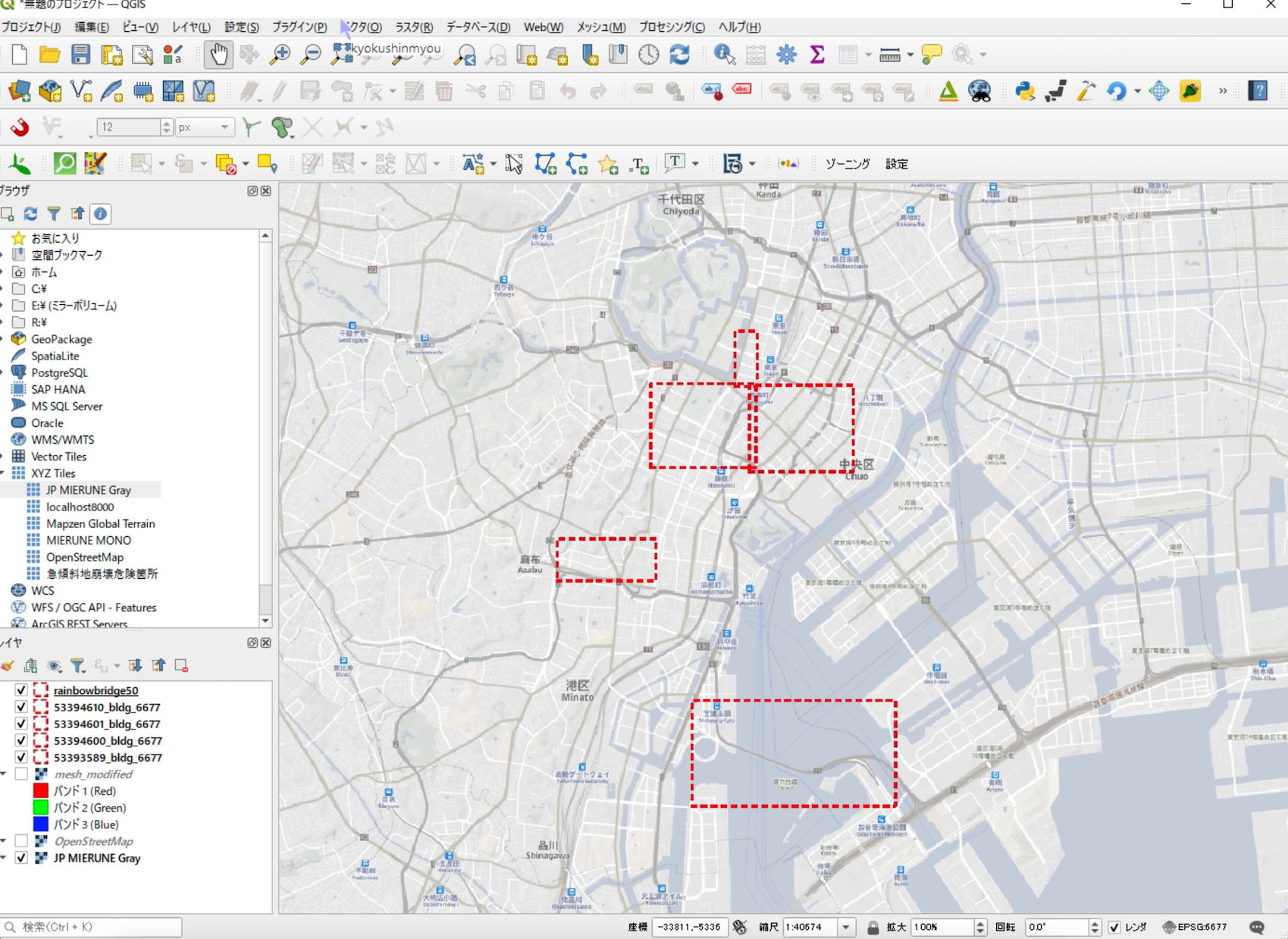The width and height of the screenshot is (1288, 939).
Task: Open the プロジェクト menu
Action: 31,27
